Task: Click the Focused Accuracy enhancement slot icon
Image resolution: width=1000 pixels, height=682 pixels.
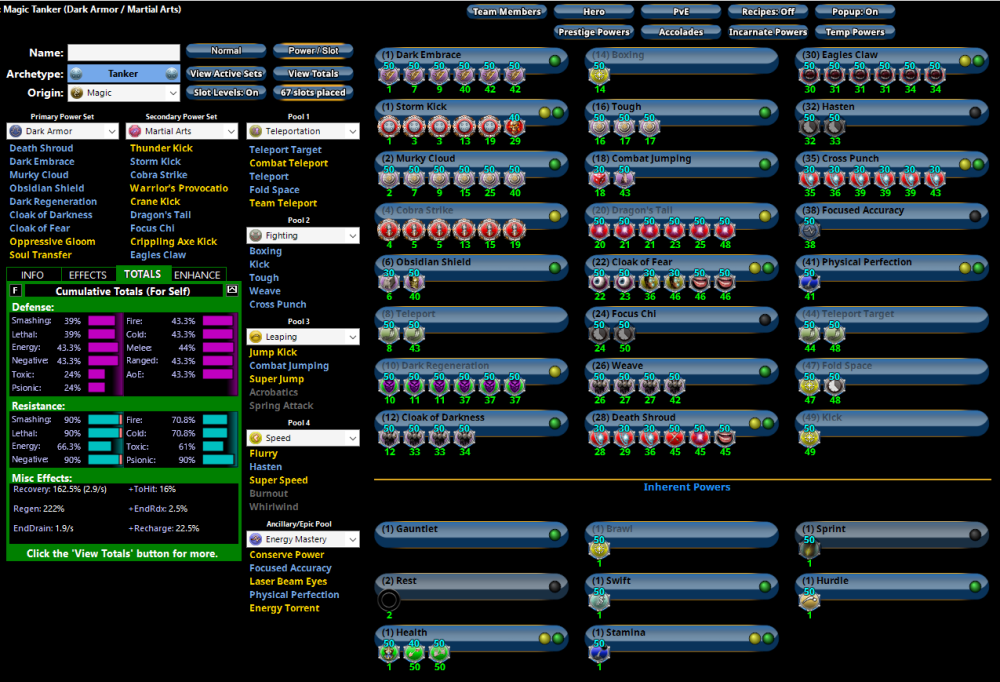Action: (808, 230)
